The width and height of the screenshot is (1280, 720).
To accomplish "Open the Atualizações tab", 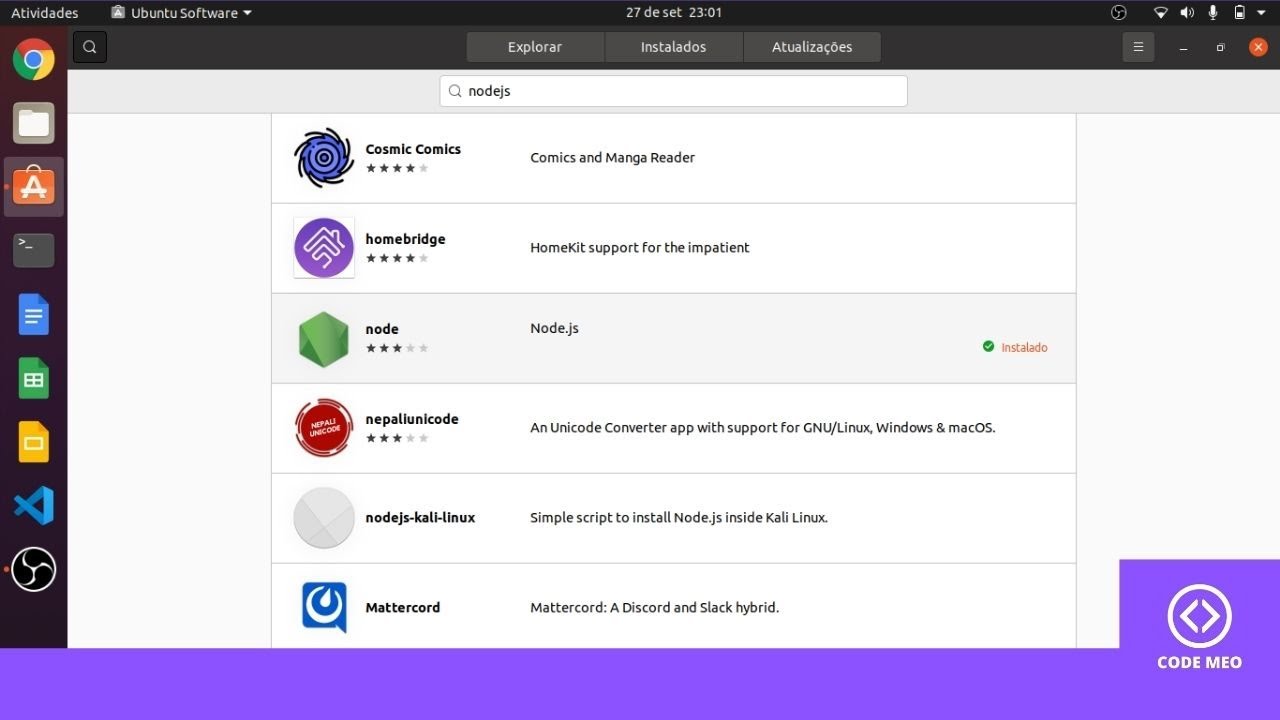I will (x=812, y=47).
